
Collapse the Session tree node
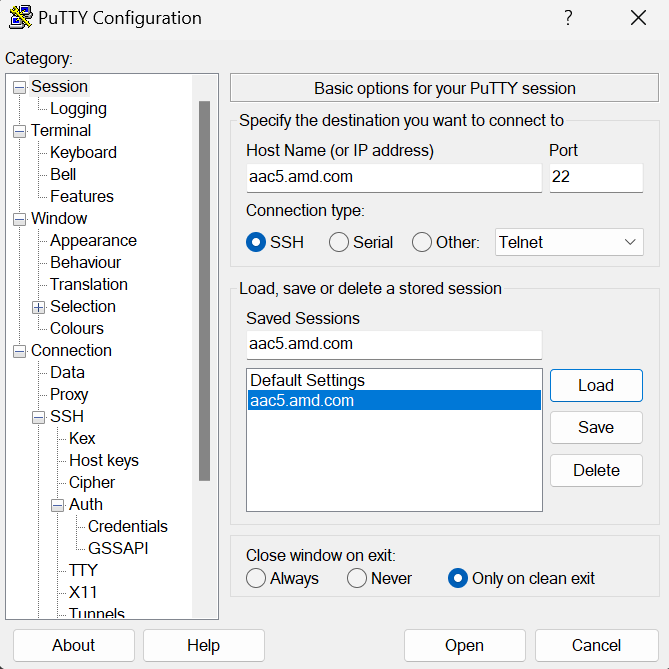19,87
